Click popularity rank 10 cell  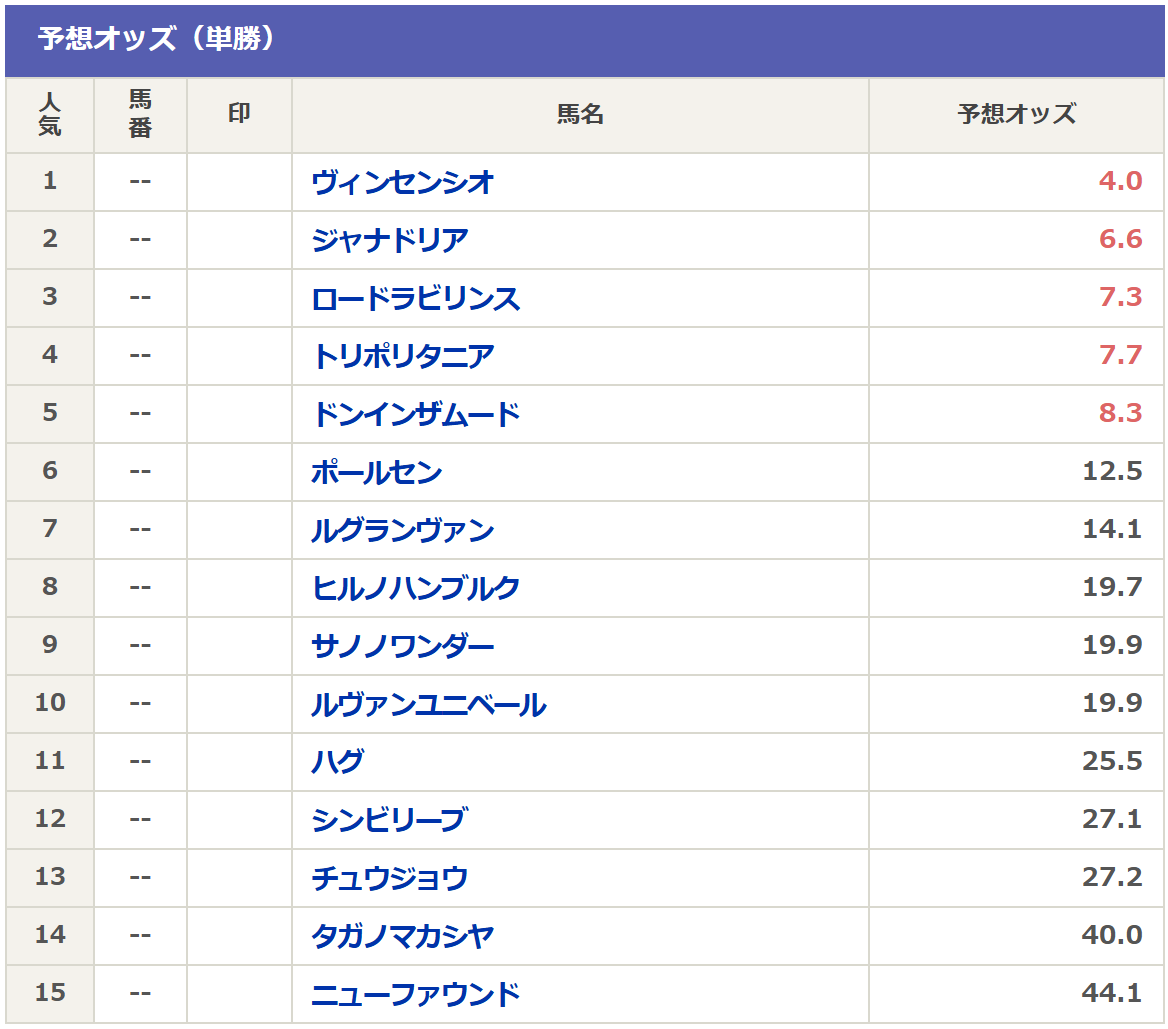click(x=50, y=703)
